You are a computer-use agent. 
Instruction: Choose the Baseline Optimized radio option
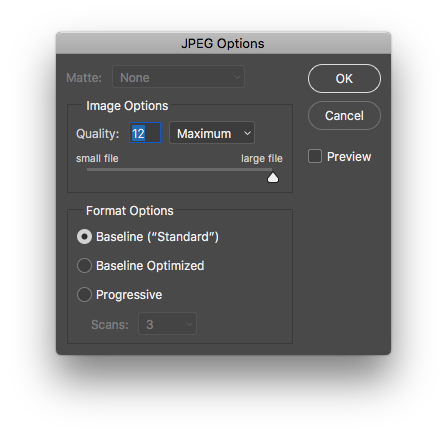coord(84,266)
